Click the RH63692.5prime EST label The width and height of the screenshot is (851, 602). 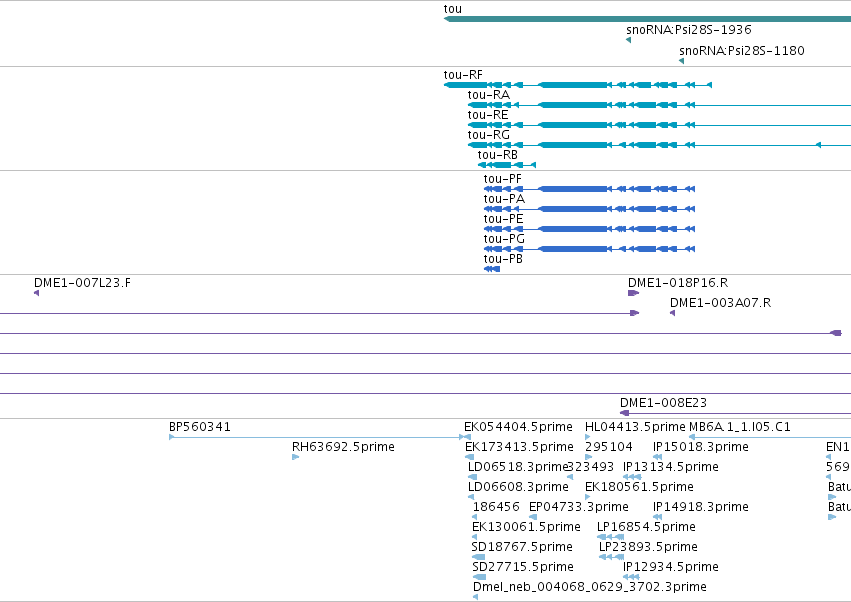click(343, 447)
